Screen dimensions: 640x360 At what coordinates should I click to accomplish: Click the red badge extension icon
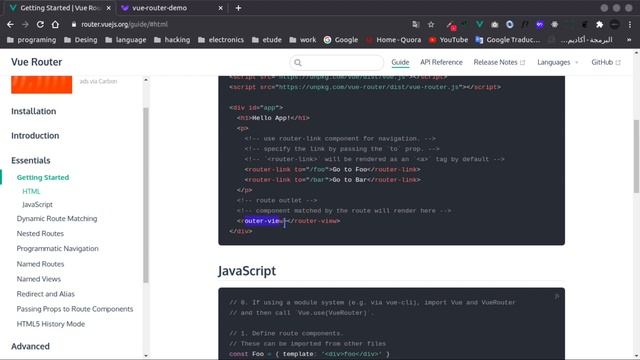[x=451, y=25]
